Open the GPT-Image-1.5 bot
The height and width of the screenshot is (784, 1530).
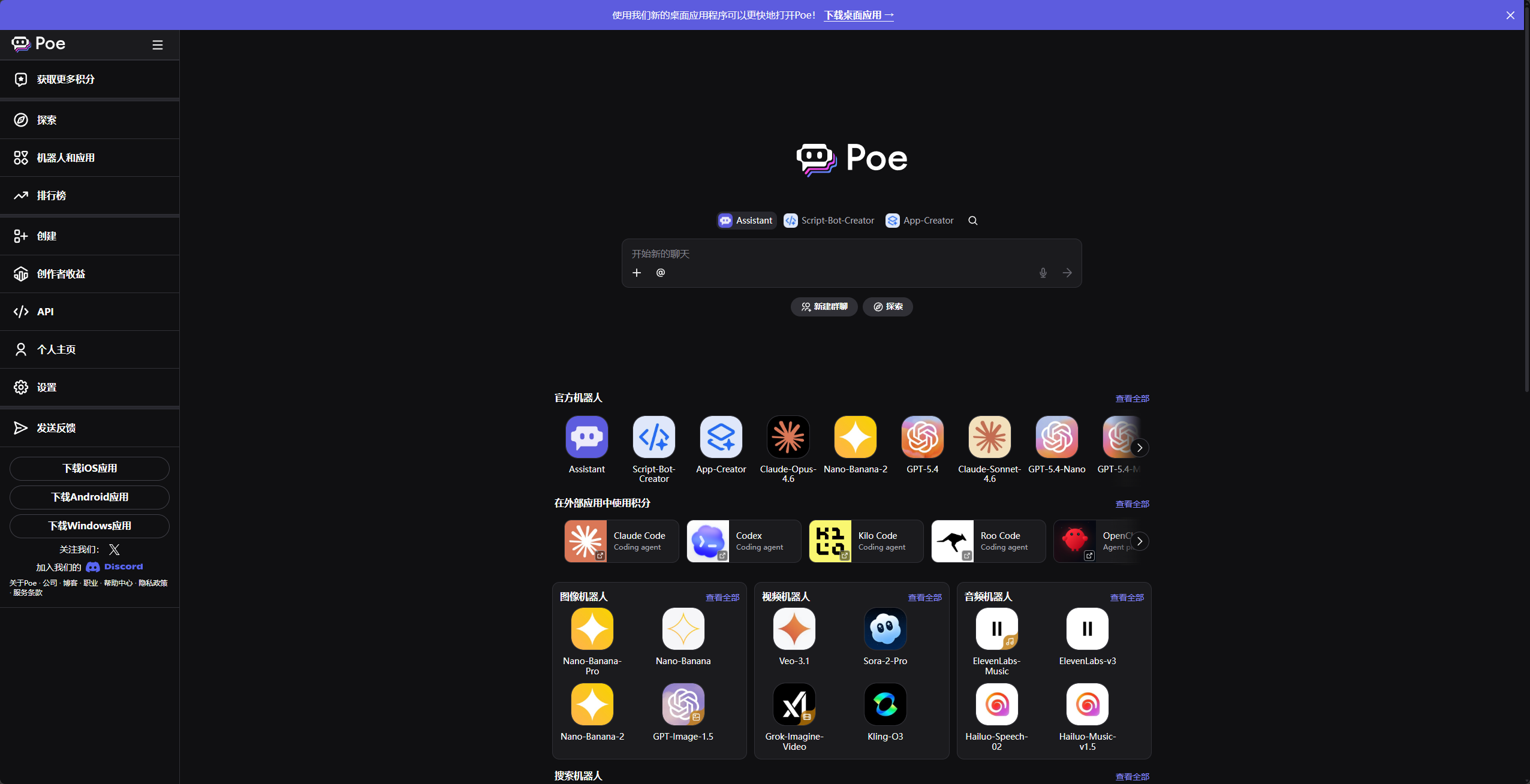[x=683, y=704]
